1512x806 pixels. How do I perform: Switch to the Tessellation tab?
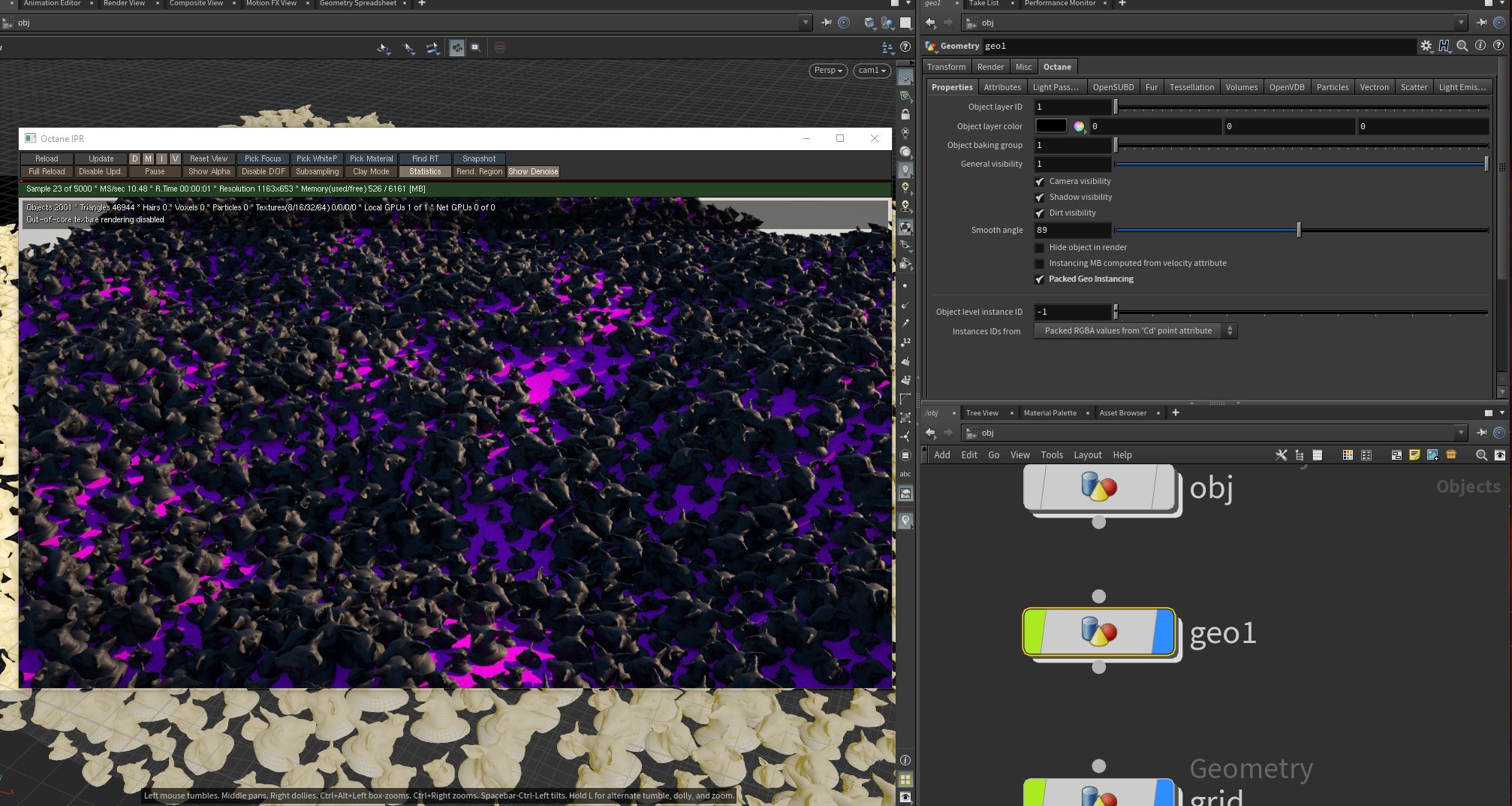(1191, 87)
